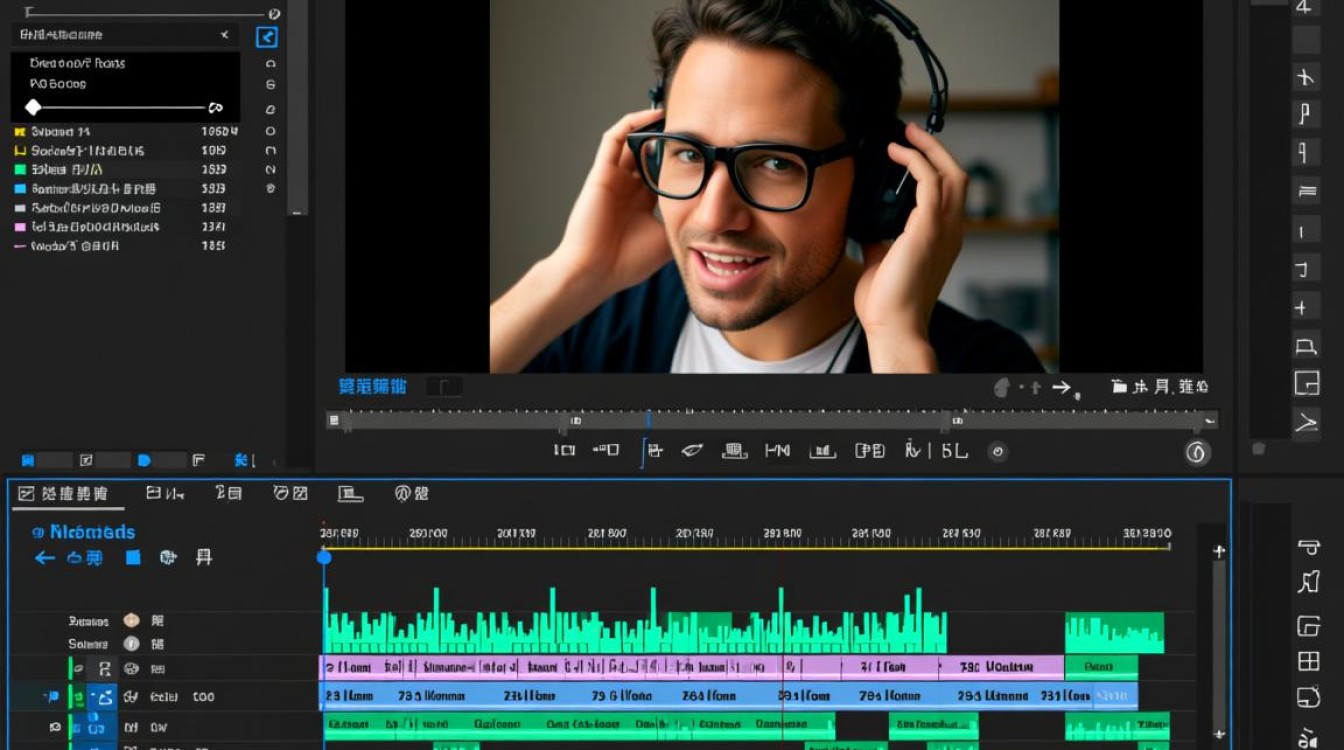
Task: Click the solid blue square icon beside the back arrow
Action: click(133, 558)
